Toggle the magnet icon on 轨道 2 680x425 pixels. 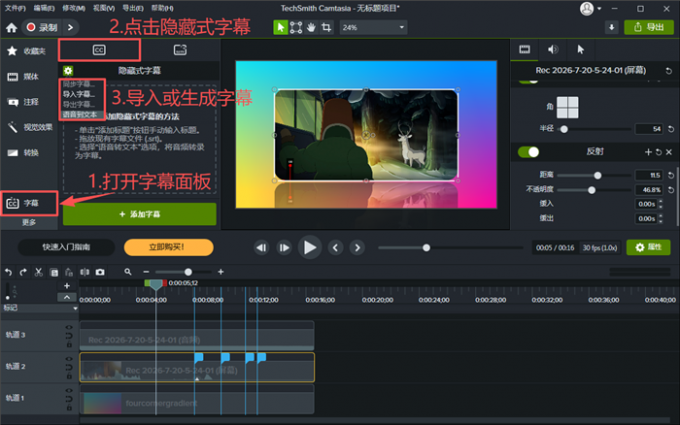tap(69, 367)
